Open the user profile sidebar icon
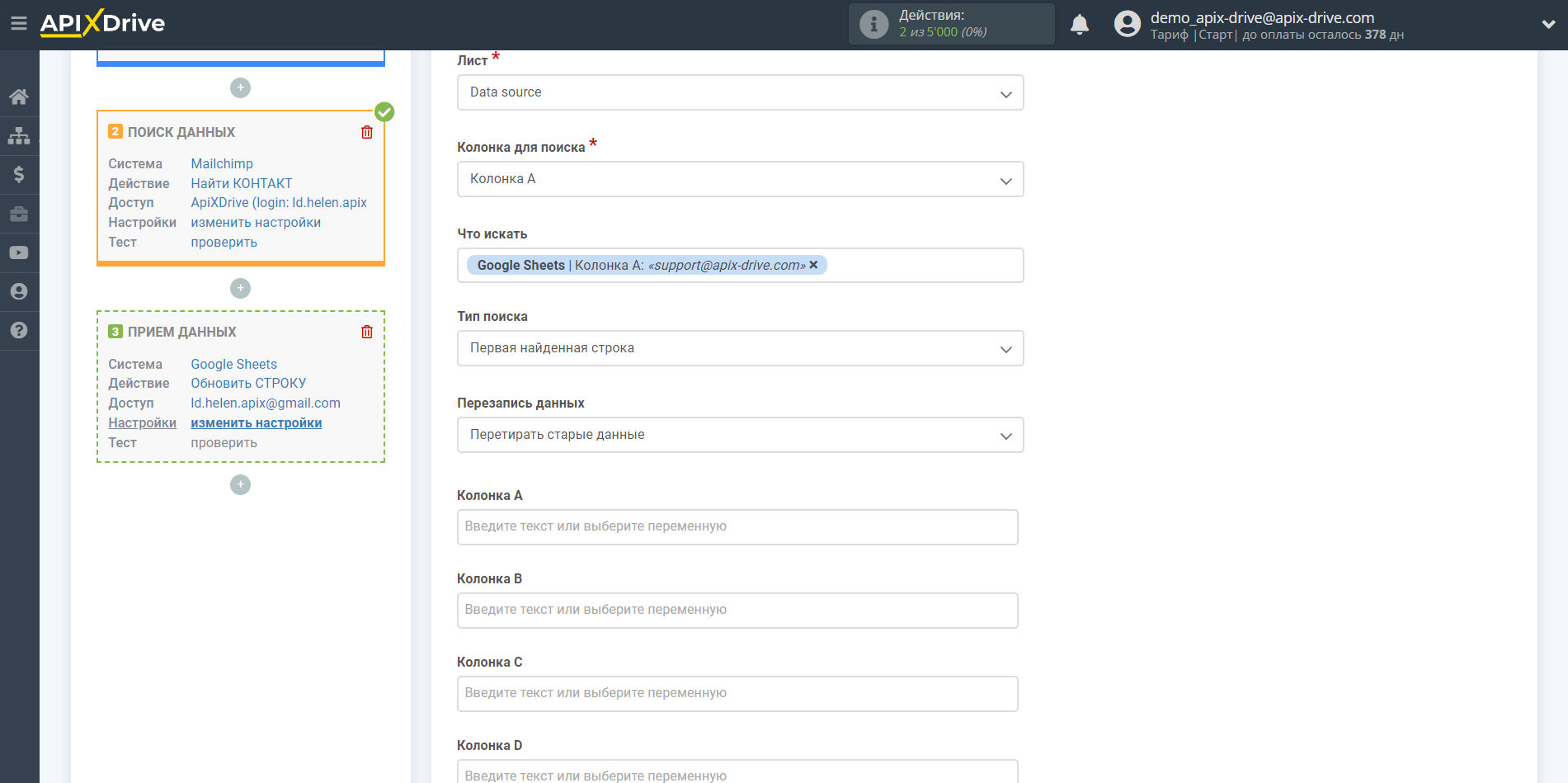 [x=19, y=291]
